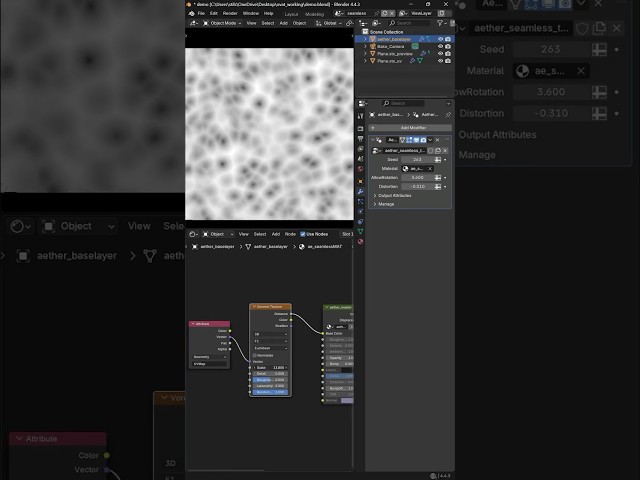Open the Scene properties tab
The image size is (640, 480).
click(360, 159)
